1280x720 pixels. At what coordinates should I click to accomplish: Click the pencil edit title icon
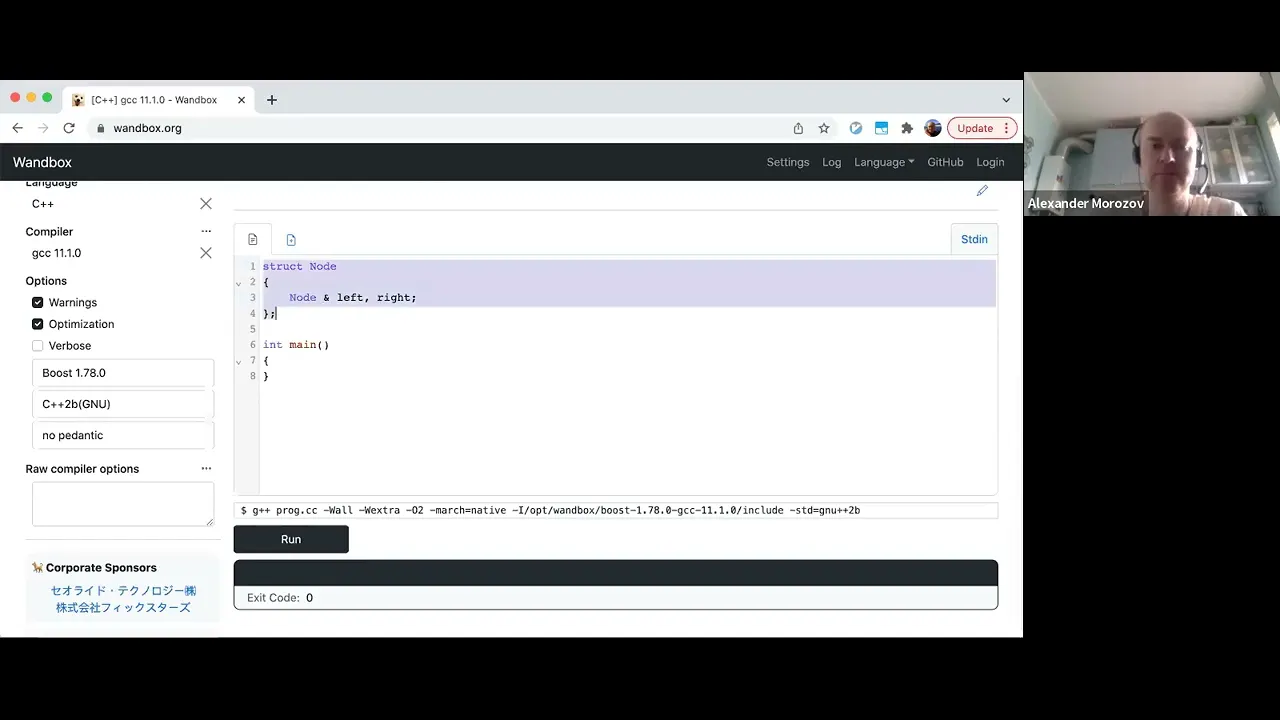point(982,191)
